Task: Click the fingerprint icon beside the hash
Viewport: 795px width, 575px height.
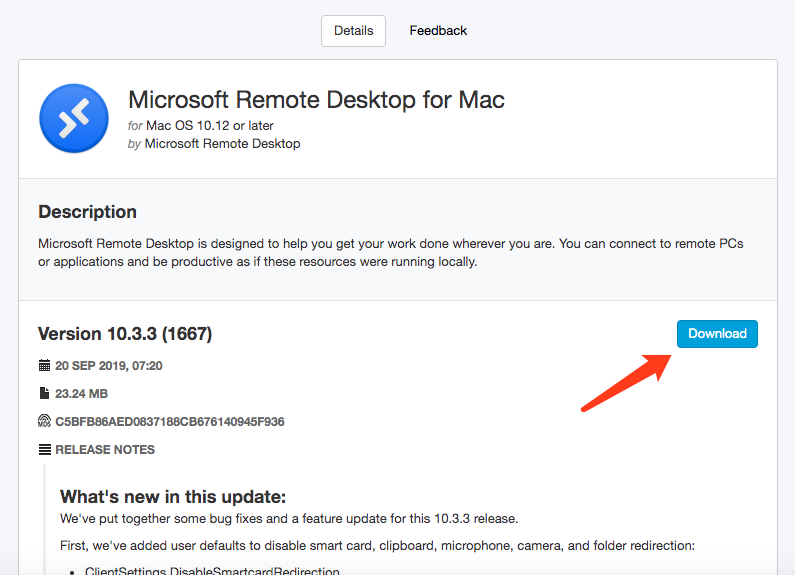Action: point(45,421)
